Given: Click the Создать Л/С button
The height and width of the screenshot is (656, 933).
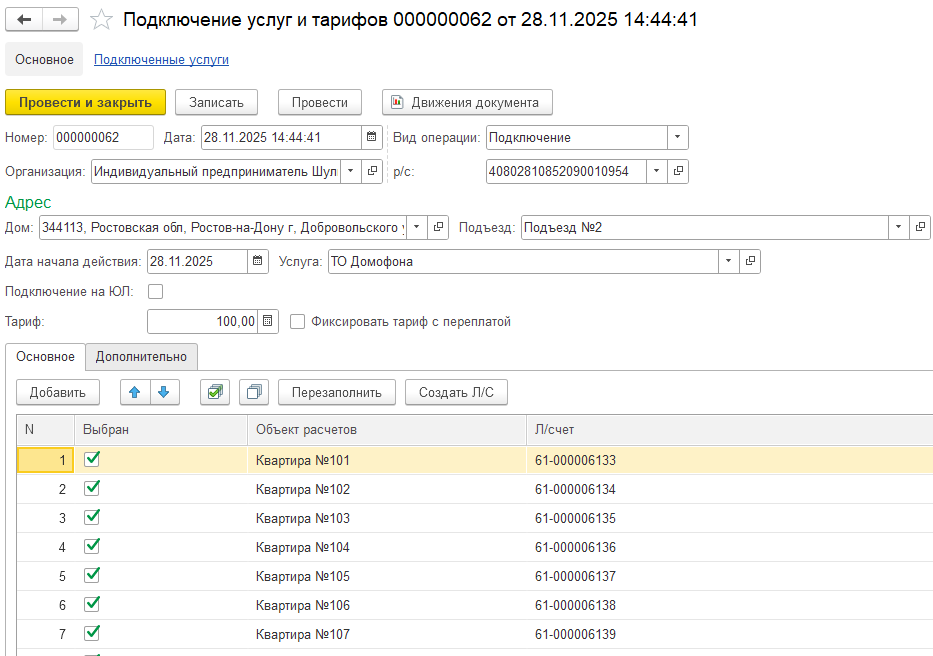Looking at the screenshot, I should point(456,392).
